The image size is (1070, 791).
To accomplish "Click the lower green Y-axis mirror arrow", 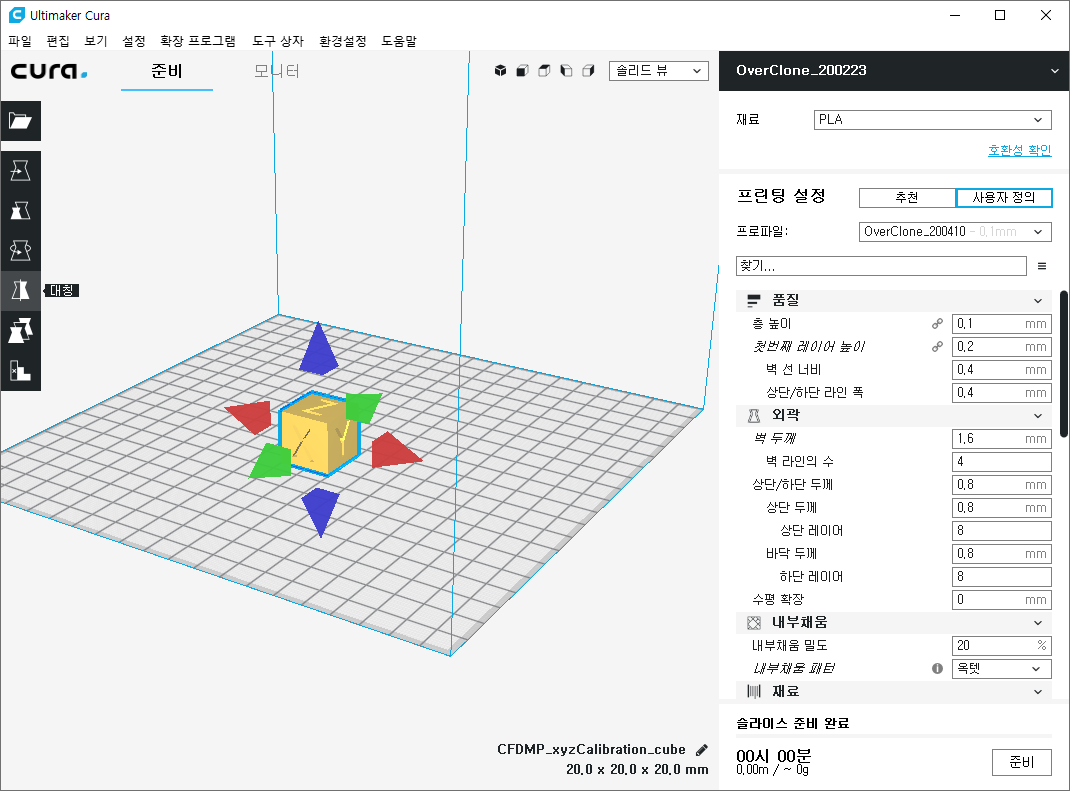I will click(x=272, y=461).
